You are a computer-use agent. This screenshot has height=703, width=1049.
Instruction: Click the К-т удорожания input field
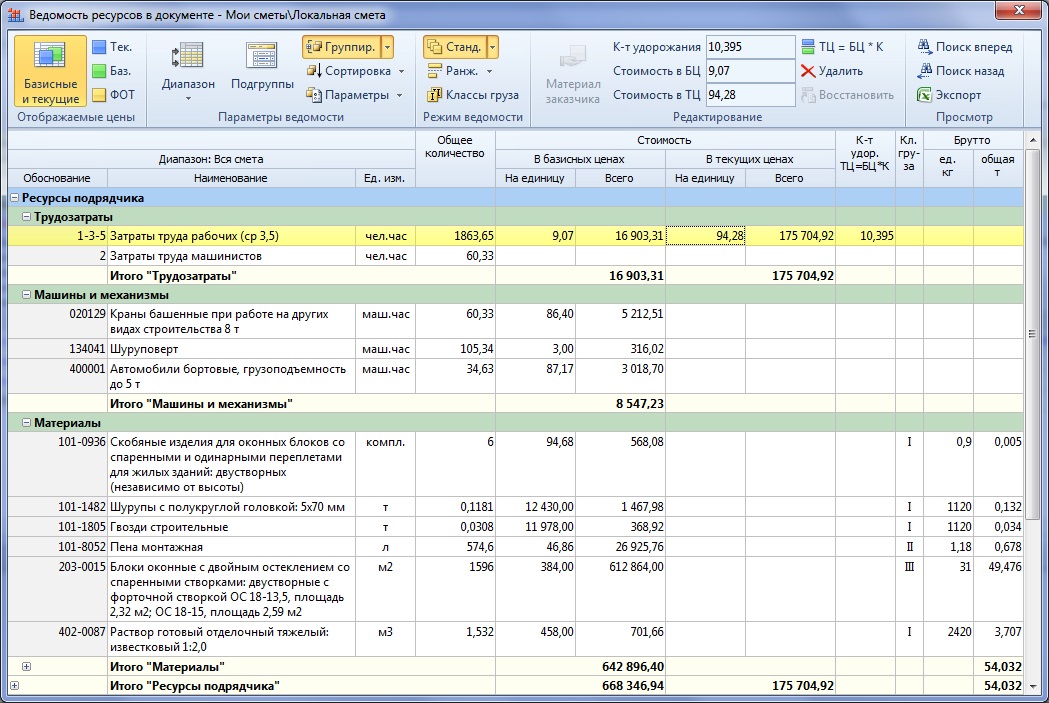749,47
